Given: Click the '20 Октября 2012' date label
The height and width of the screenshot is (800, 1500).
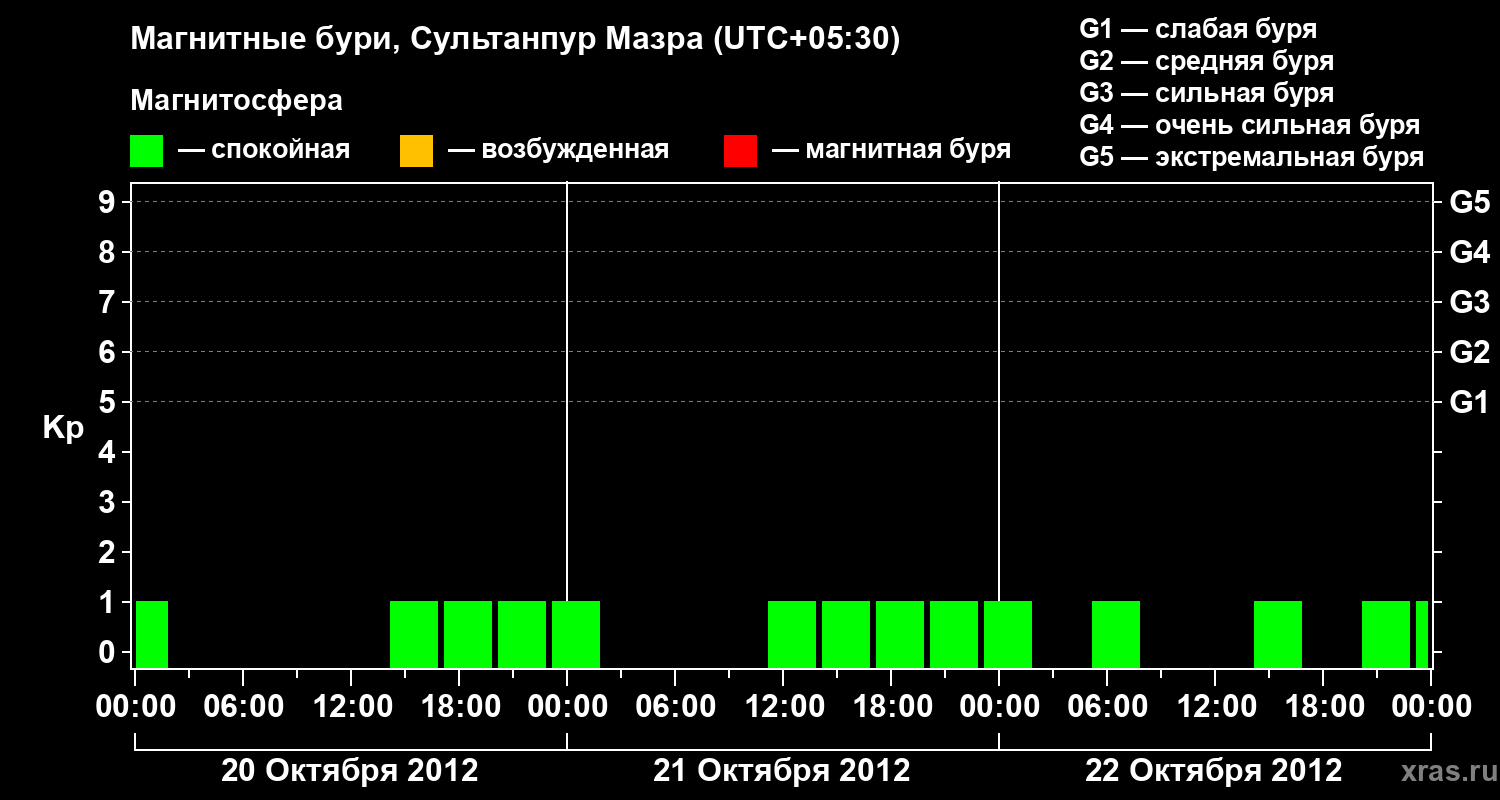Looking at the screenshot, I should pos(350,771).
